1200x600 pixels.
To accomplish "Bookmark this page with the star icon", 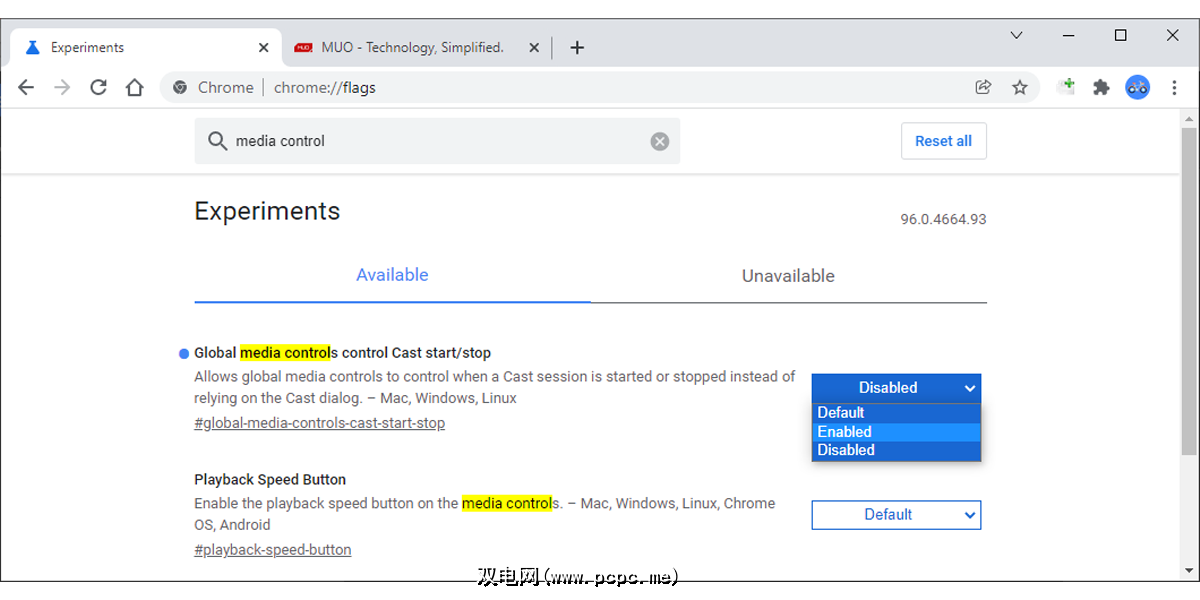I will [x=1019, y=87].
